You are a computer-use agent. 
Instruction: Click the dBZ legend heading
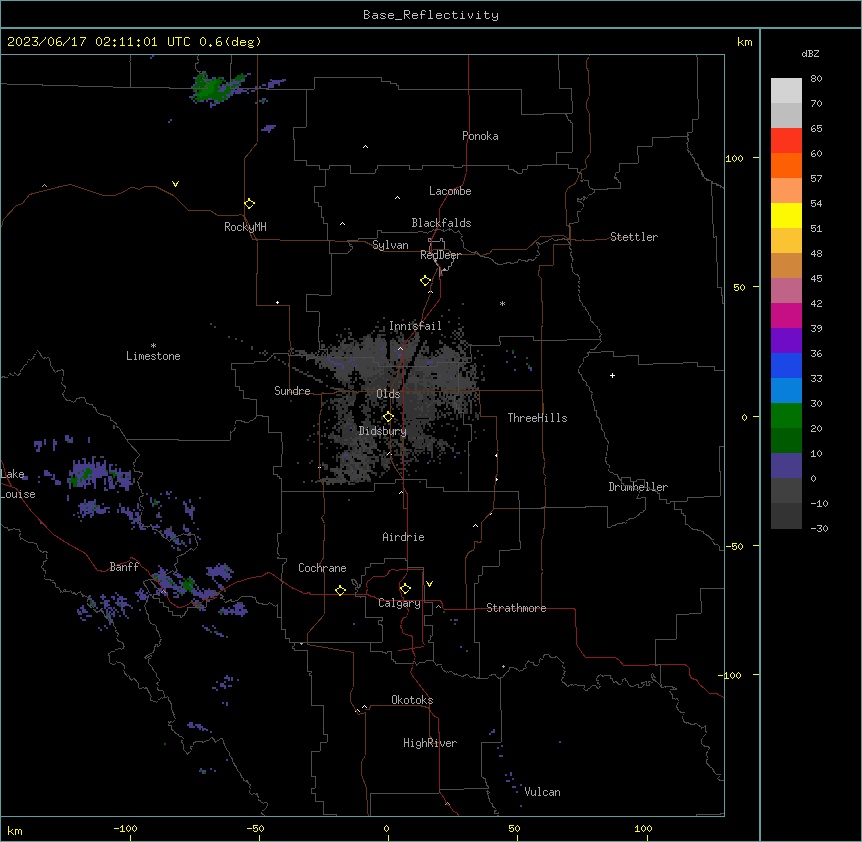810,53
